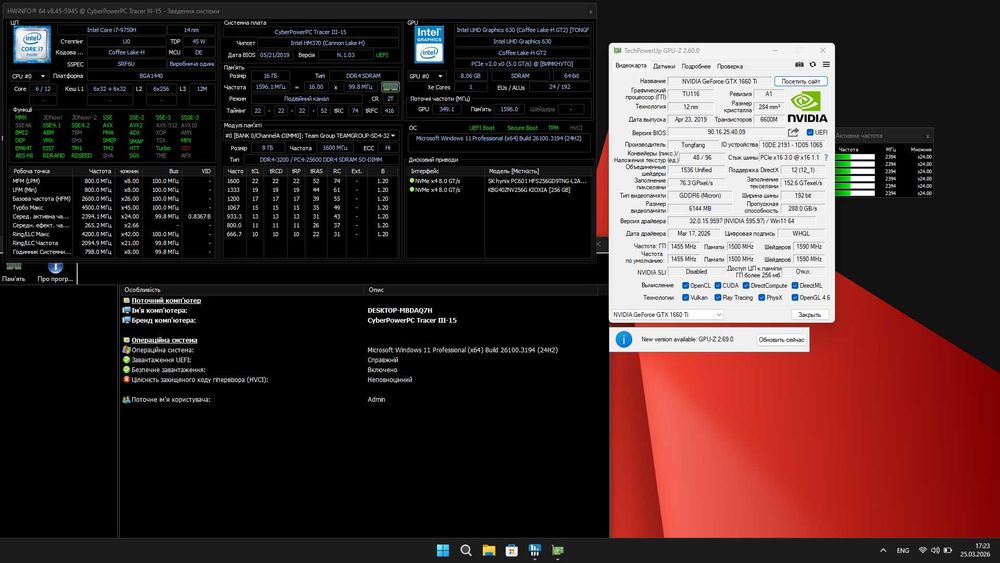This screenshot has height=563, width=1000.
Task: Toggle the DirectCompute checkbox
Action: (x=746, y=286)
